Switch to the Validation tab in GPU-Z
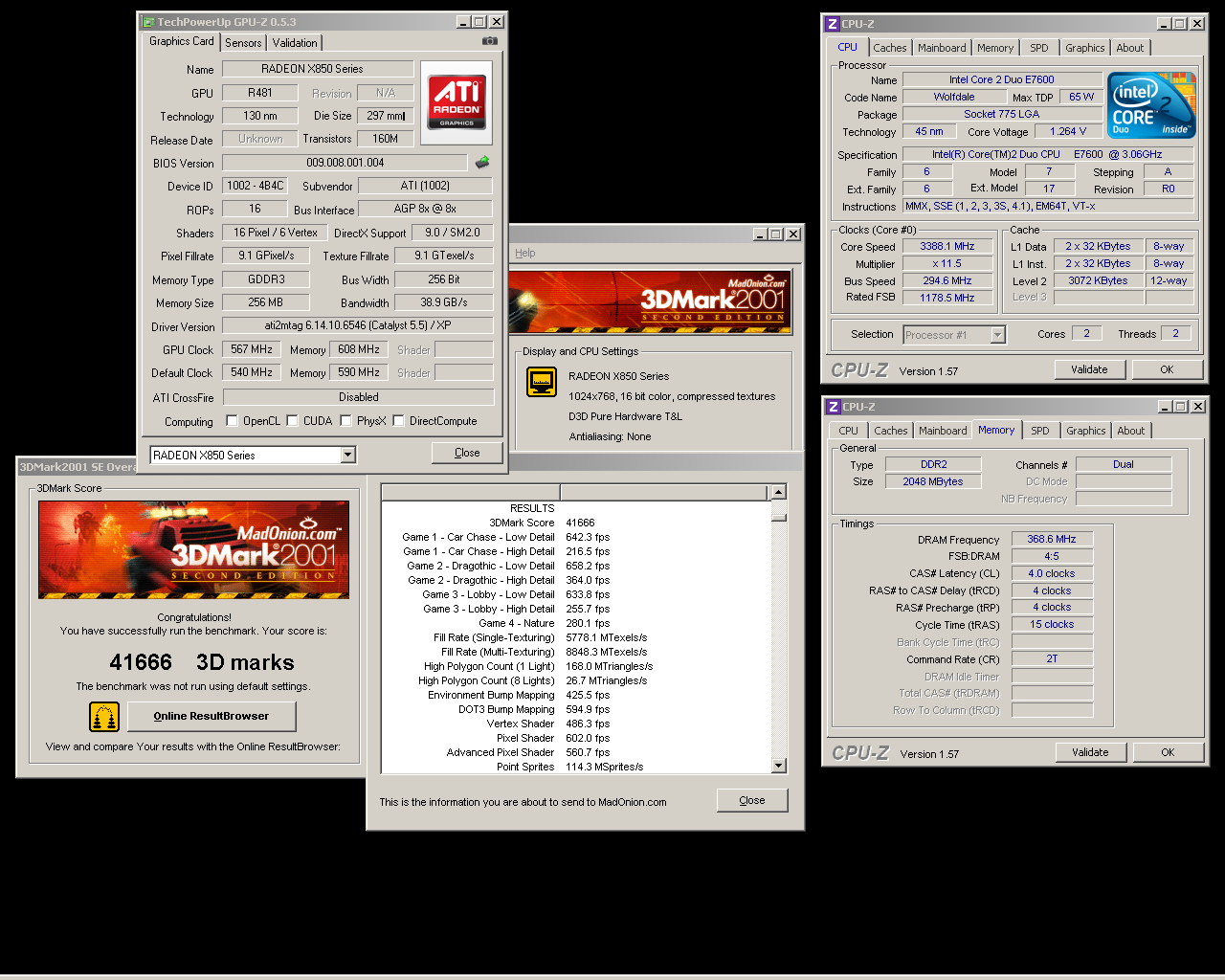This screenshot has height=980, width=1225. (x=295, y=43)
